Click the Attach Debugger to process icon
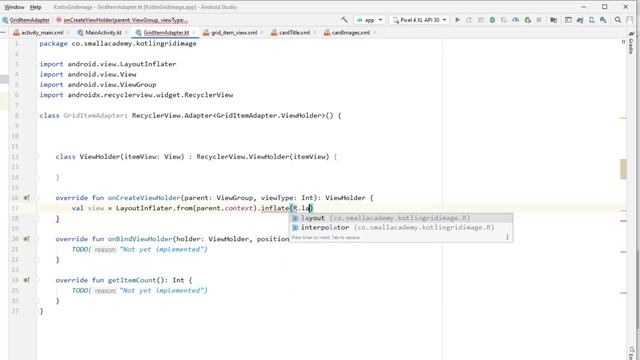 (x=527, y=20)
